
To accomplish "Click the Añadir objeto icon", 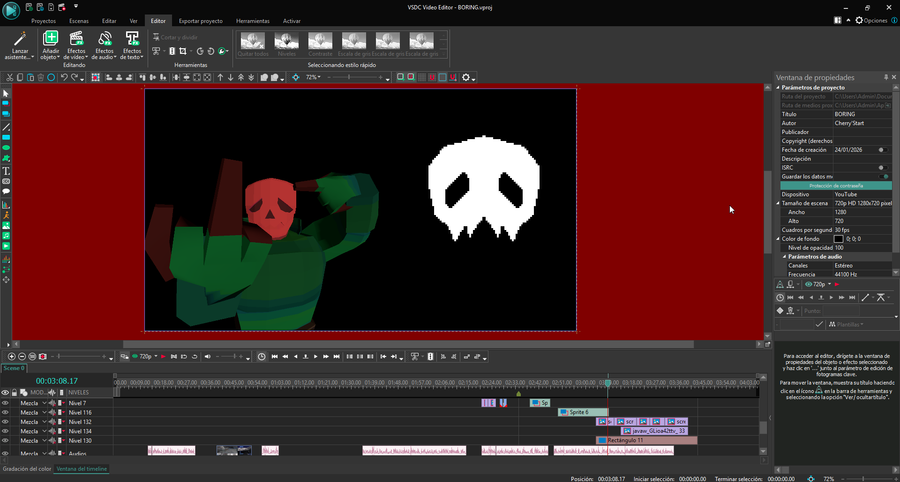I will (51, 38).
